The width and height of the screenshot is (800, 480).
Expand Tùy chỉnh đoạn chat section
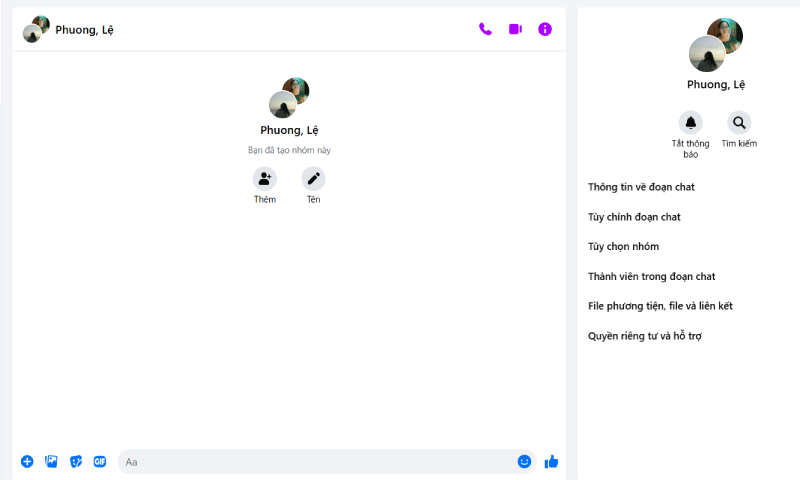pos(634,217)
